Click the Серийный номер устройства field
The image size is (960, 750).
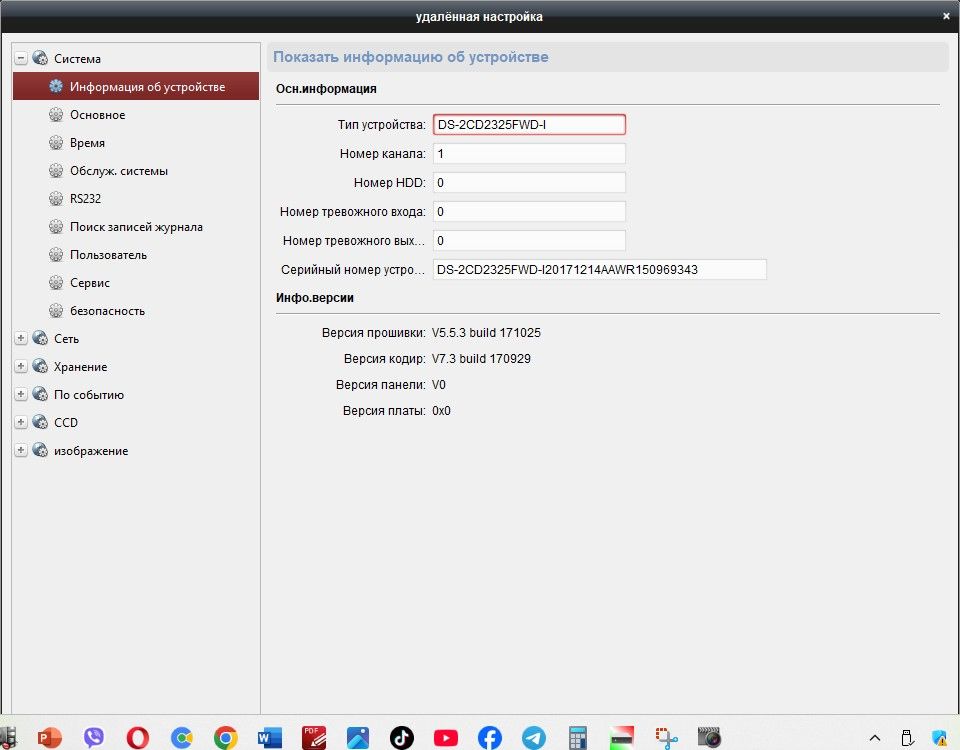pyautogui.click(x=599, y=269)
